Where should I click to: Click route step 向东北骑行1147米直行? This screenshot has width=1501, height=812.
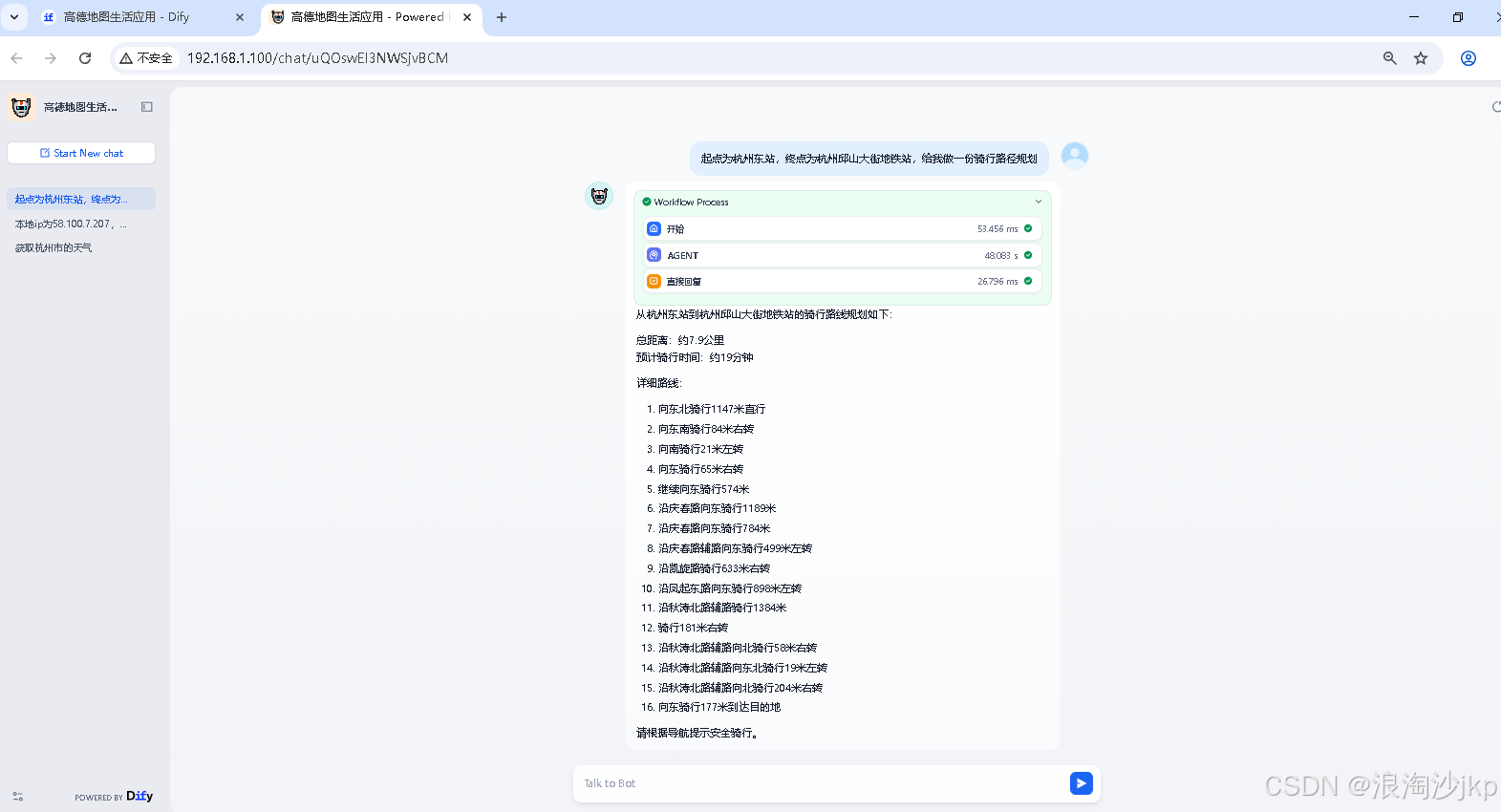tap(712, 409)
